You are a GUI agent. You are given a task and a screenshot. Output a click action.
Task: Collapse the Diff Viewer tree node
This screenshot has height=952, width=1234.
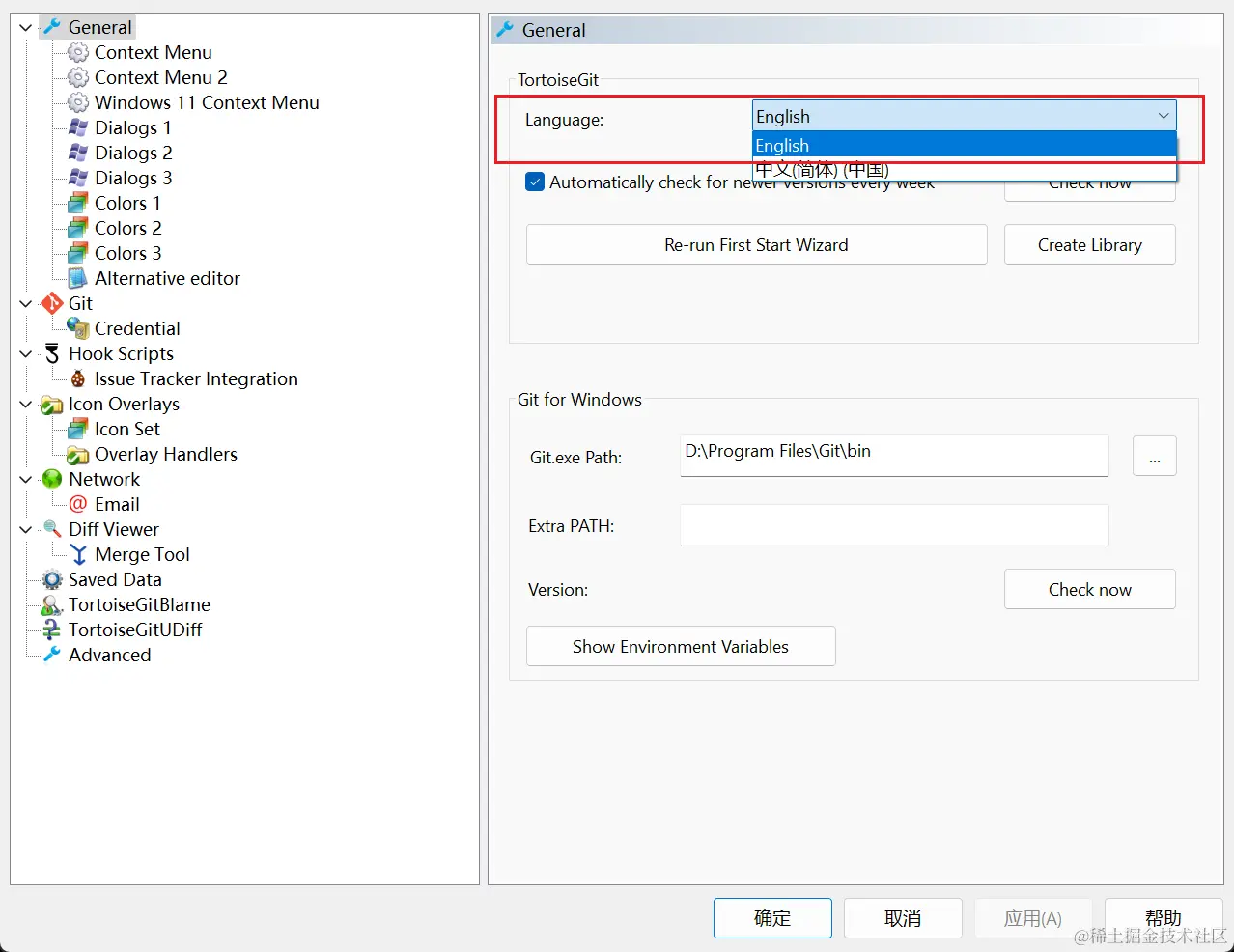(26, 529)
